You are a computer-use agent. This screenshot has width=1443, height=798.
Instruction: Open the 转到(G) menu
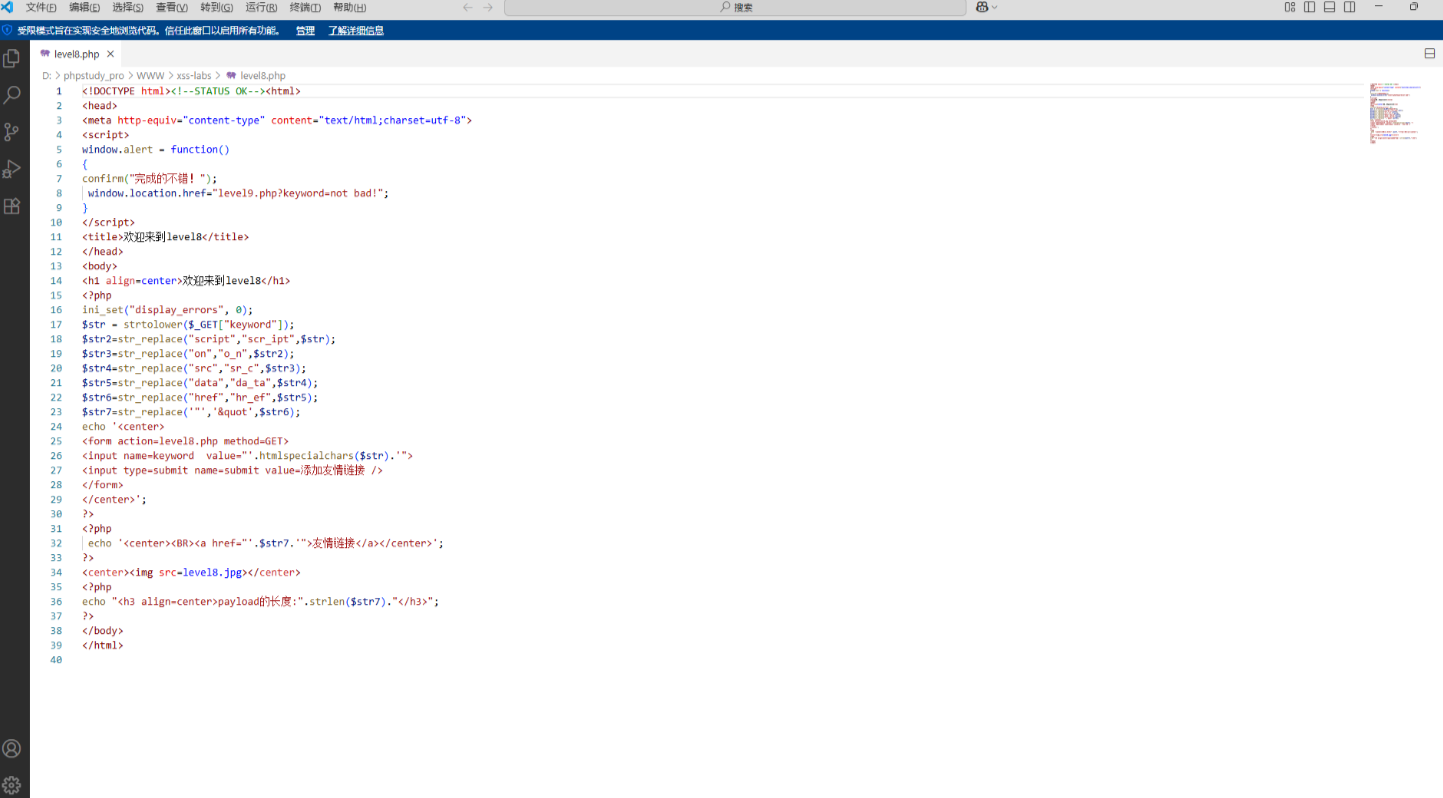216,7
